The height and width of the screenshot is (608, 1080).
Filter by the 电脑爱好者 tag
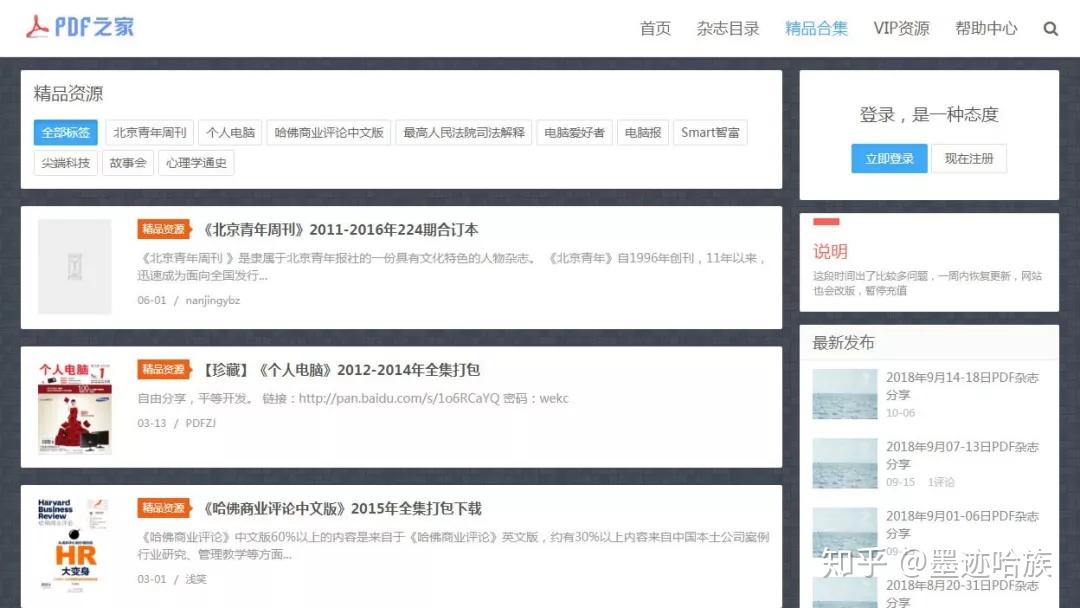[574, 132]
